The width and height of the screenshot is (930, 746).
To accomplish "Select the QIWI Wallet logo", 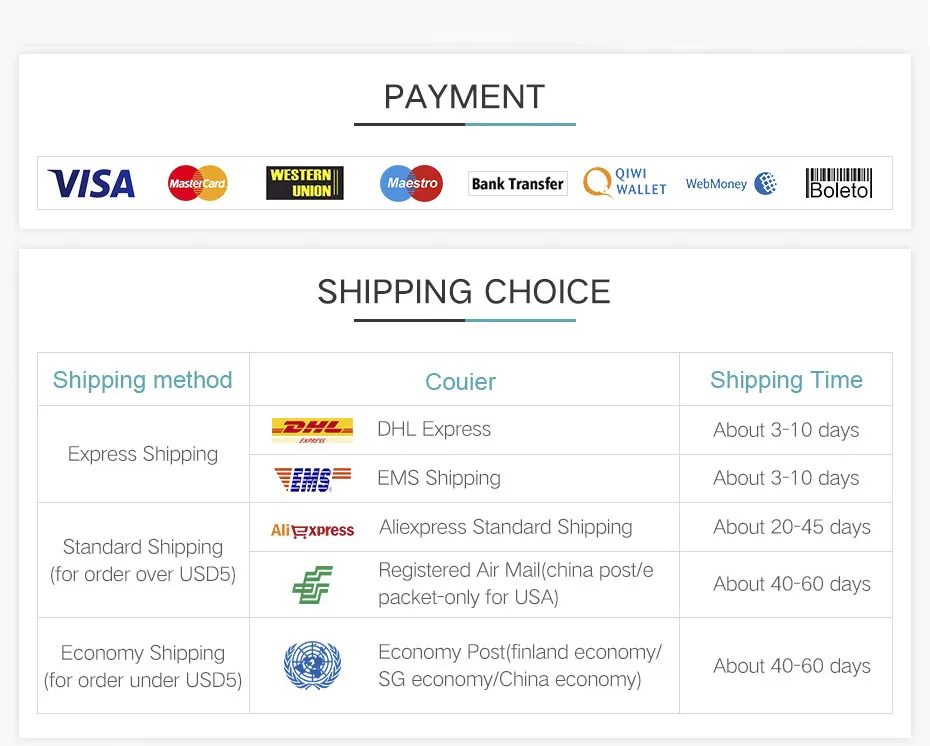I will click(625, 182).
